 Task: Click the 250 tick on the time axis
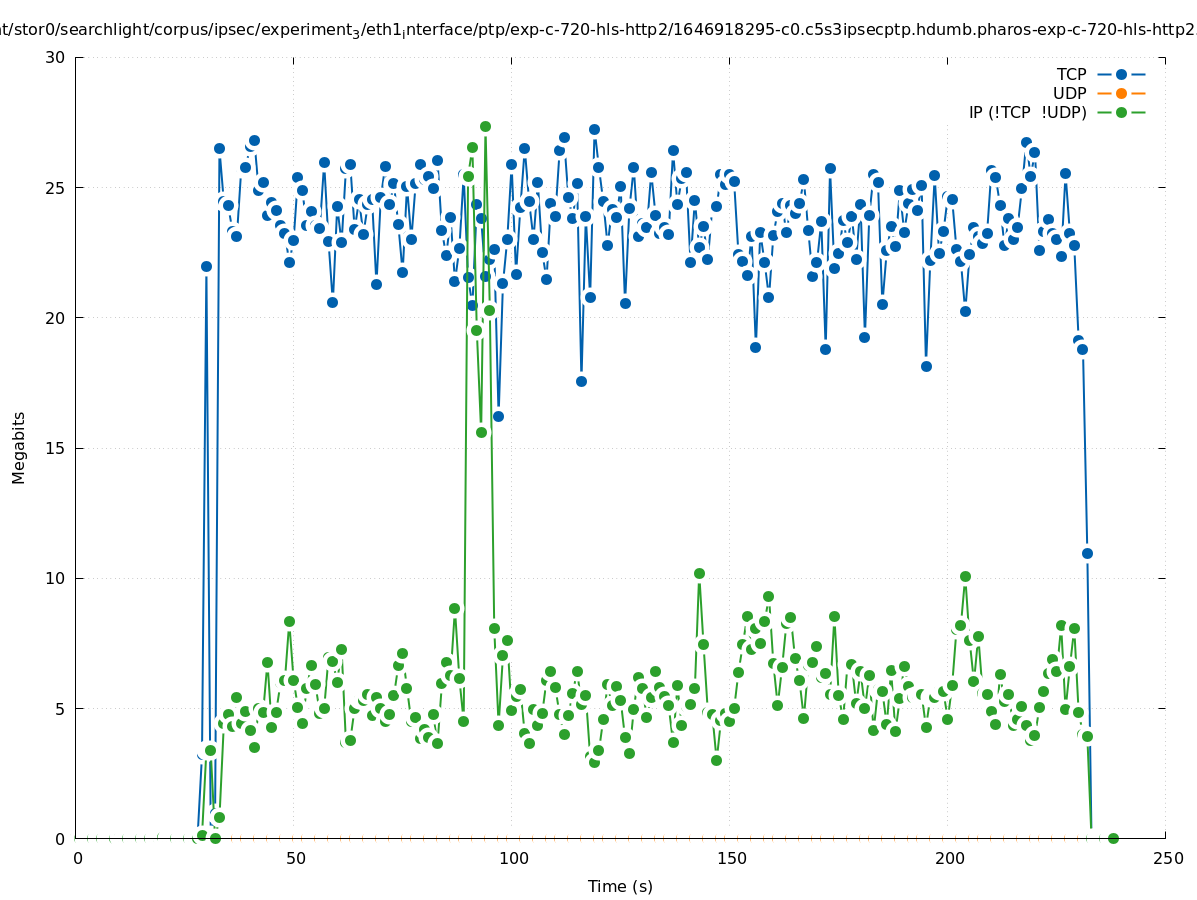[1167, 858]
